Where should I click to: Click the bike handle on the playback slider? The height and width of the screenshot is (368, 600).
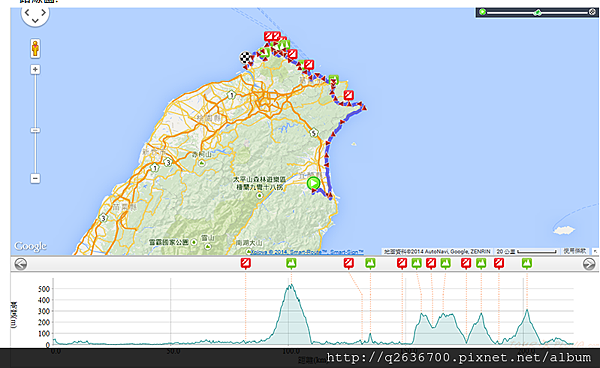(x=538, y=13)
